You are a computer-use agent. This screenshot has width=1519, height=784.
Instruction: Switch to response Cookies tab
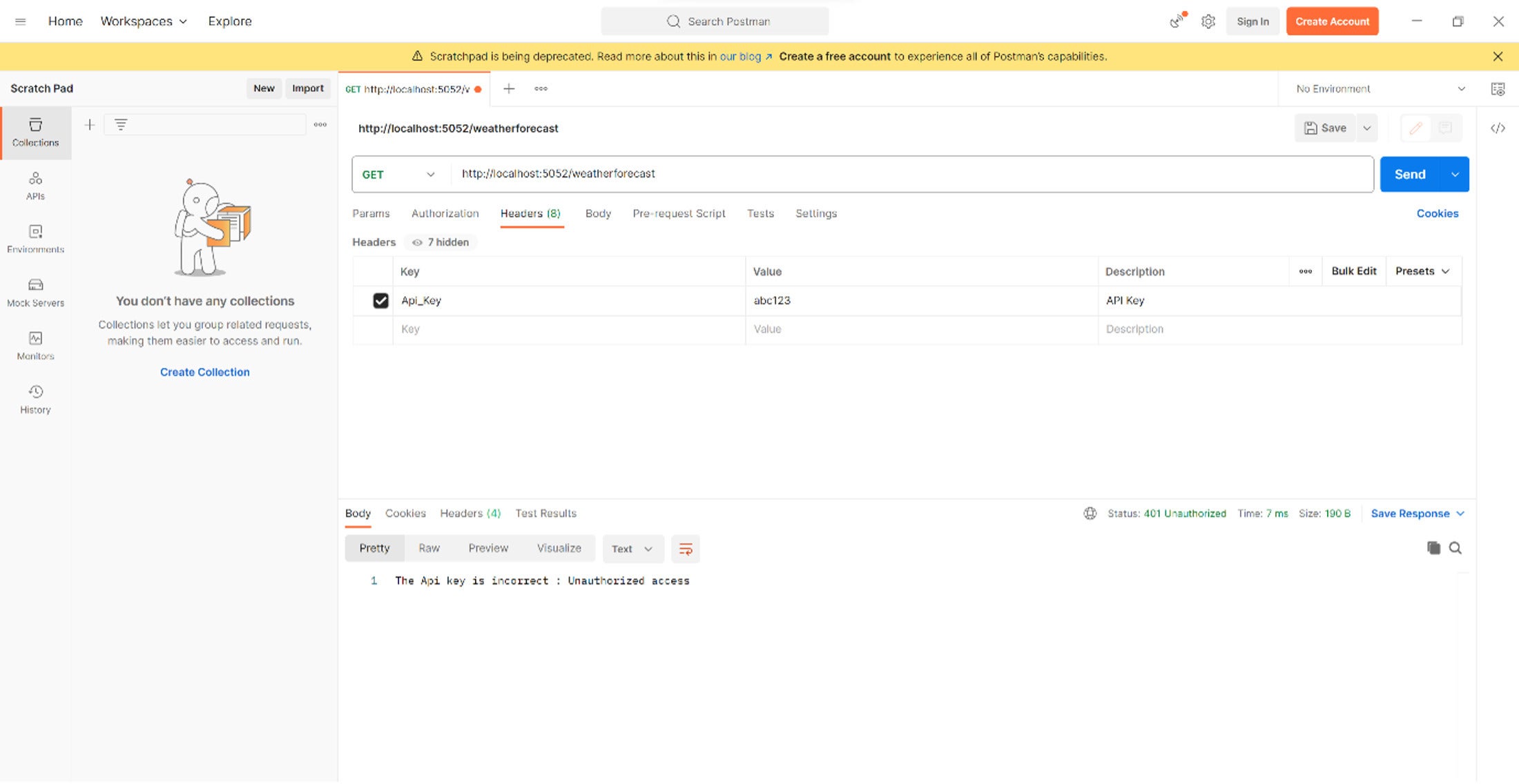tap(405, 513)
